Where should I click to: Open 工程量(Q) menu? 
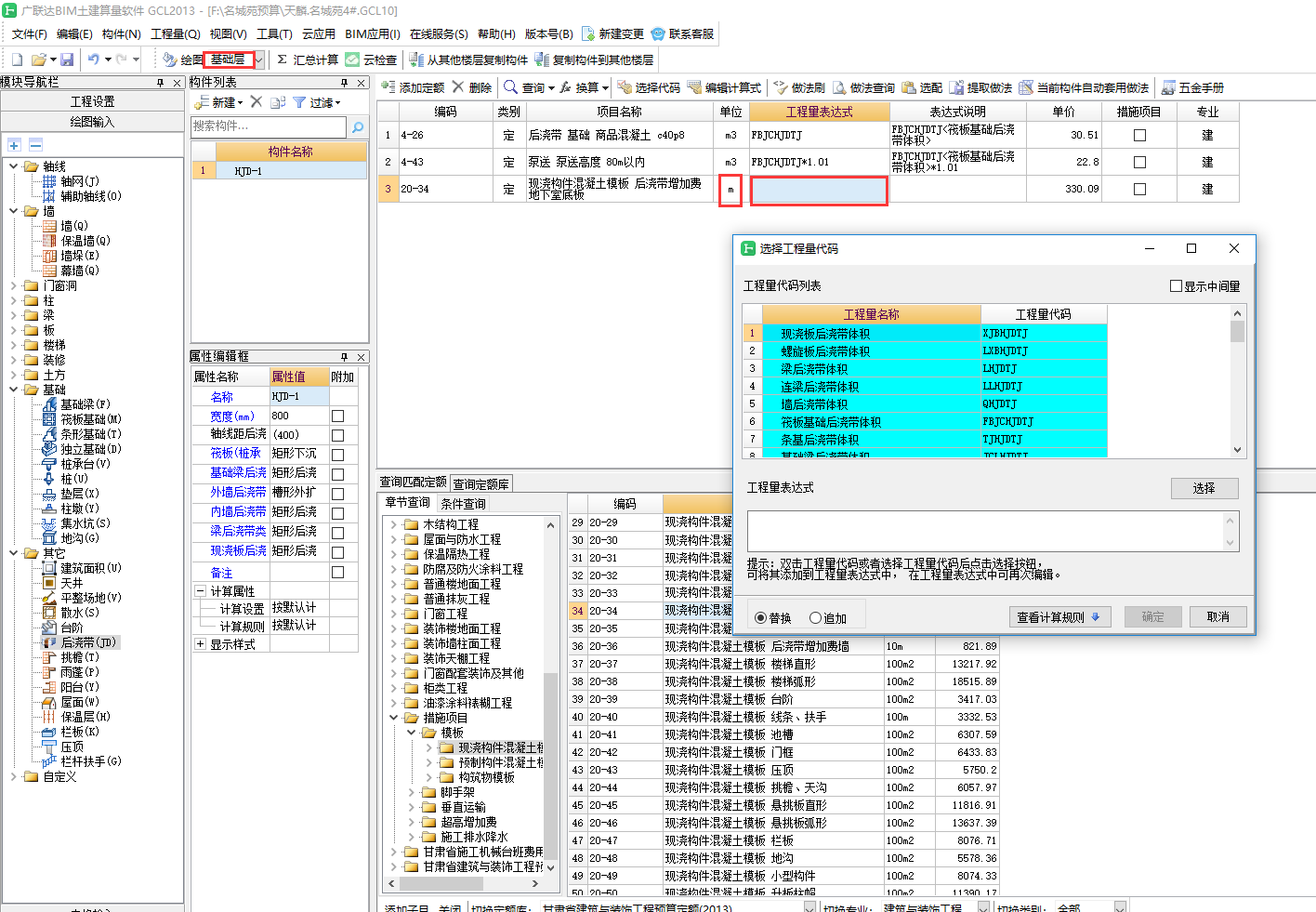pyautogui.click(x=176, y=34)
